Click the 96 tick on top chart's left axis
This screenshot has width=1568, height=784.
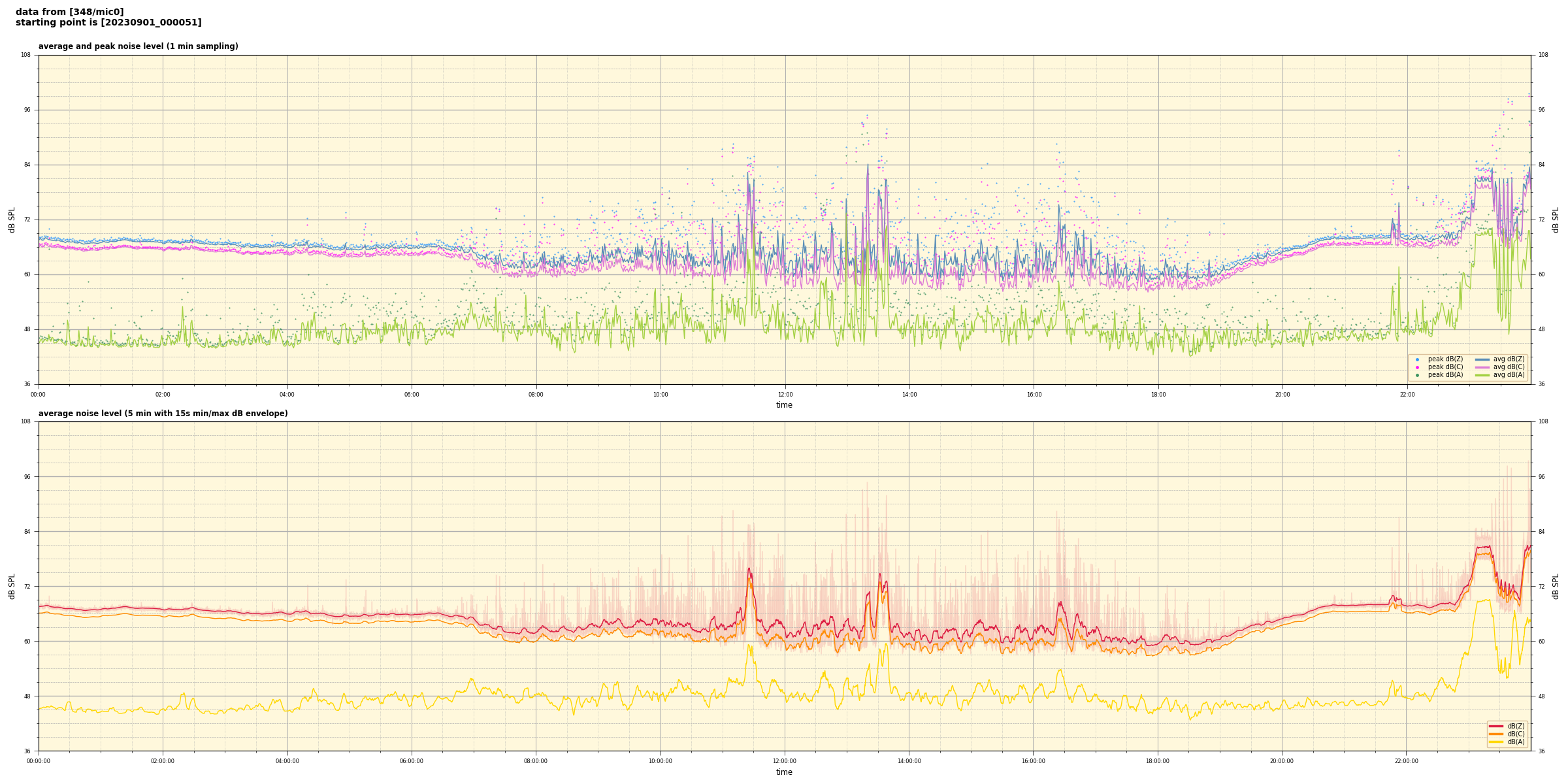point(26,110)
